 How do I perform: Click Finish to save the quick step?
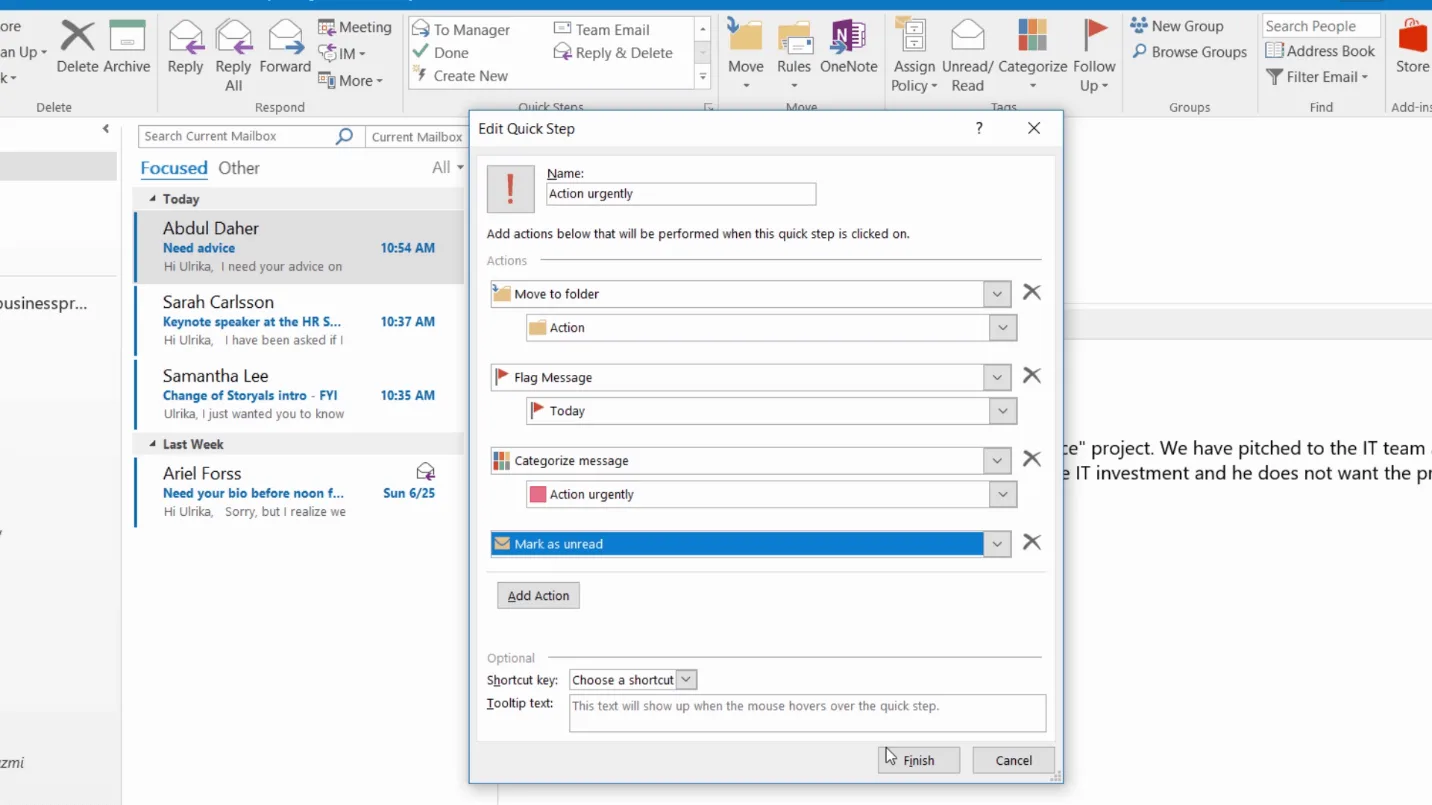click(919, 760)
